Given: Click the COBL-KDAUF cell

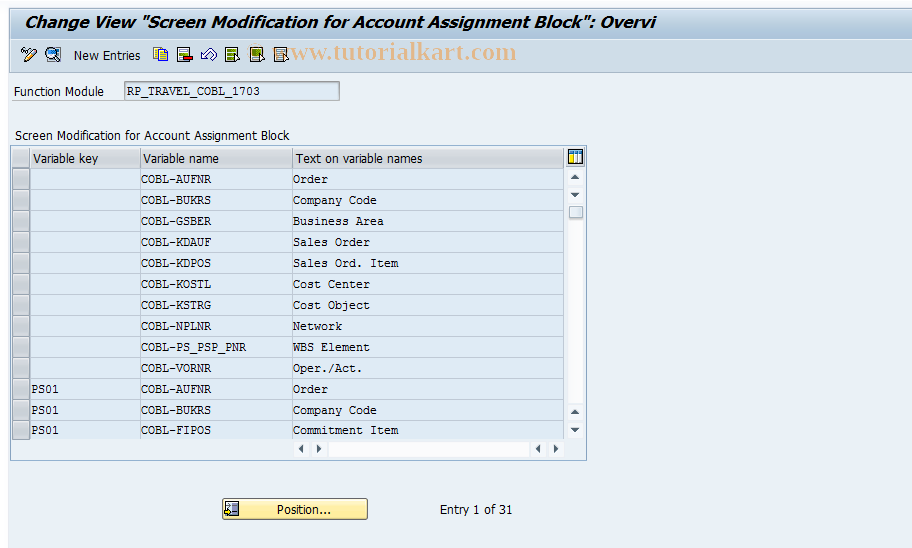Looking at the screenshot, I should pyautogui.click(x=216, y=242).
